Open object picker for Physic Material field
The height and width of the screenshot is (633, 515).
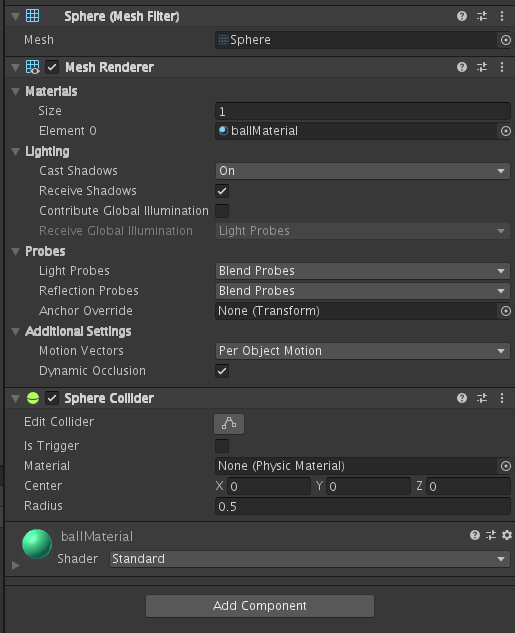coord(505,466)
